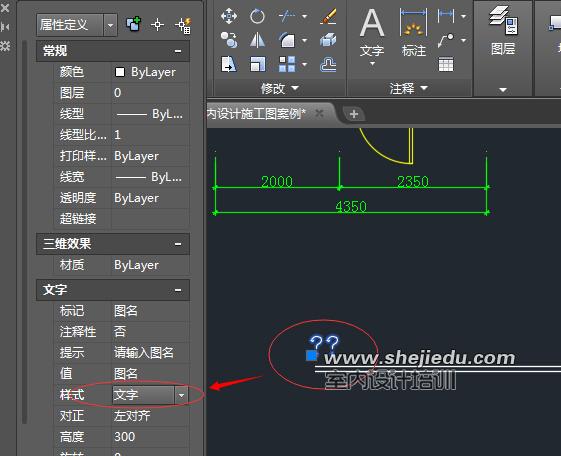Click the ByLayer color swatch
The height and width of the screenshot is (456, 561).
[120, 72]
